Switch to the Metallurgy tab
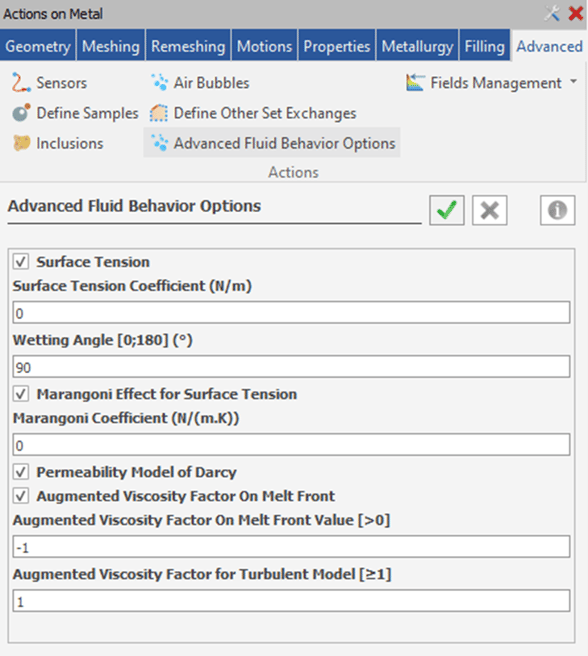The height and width of the screenshot is (656, 588). [x=417, y=46]
